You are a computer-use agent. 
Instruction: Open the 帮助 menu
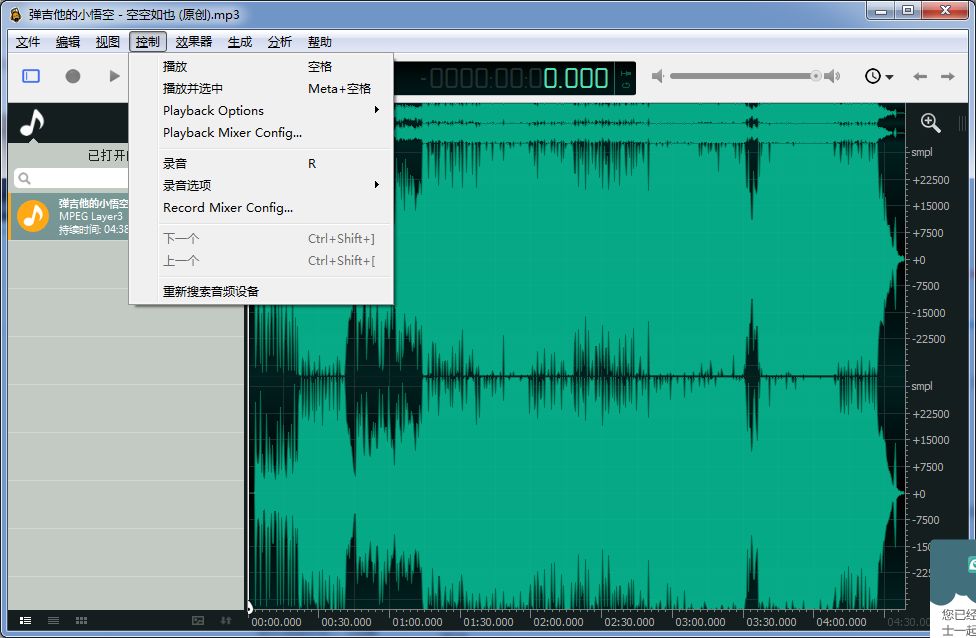[x=319, y=42]
